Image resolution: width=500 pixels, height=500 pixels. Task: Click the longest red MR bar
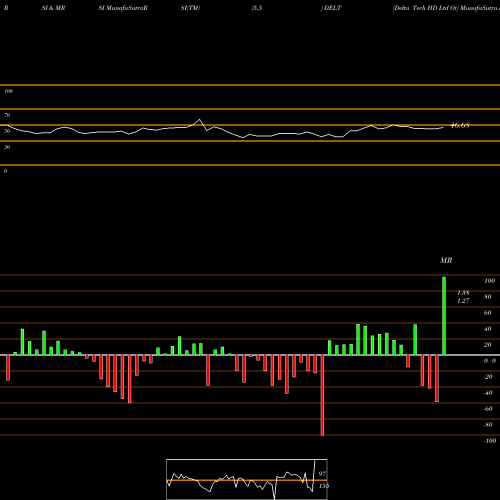[x=322, y=395]
